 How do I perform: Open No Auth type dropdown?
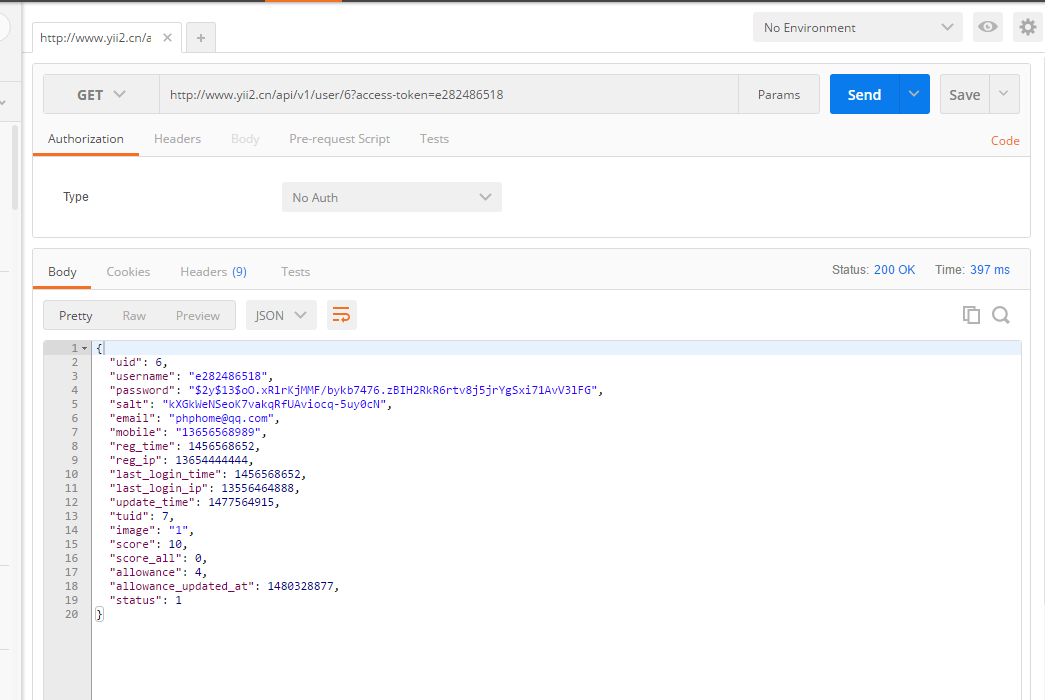[x=392, y=197]
